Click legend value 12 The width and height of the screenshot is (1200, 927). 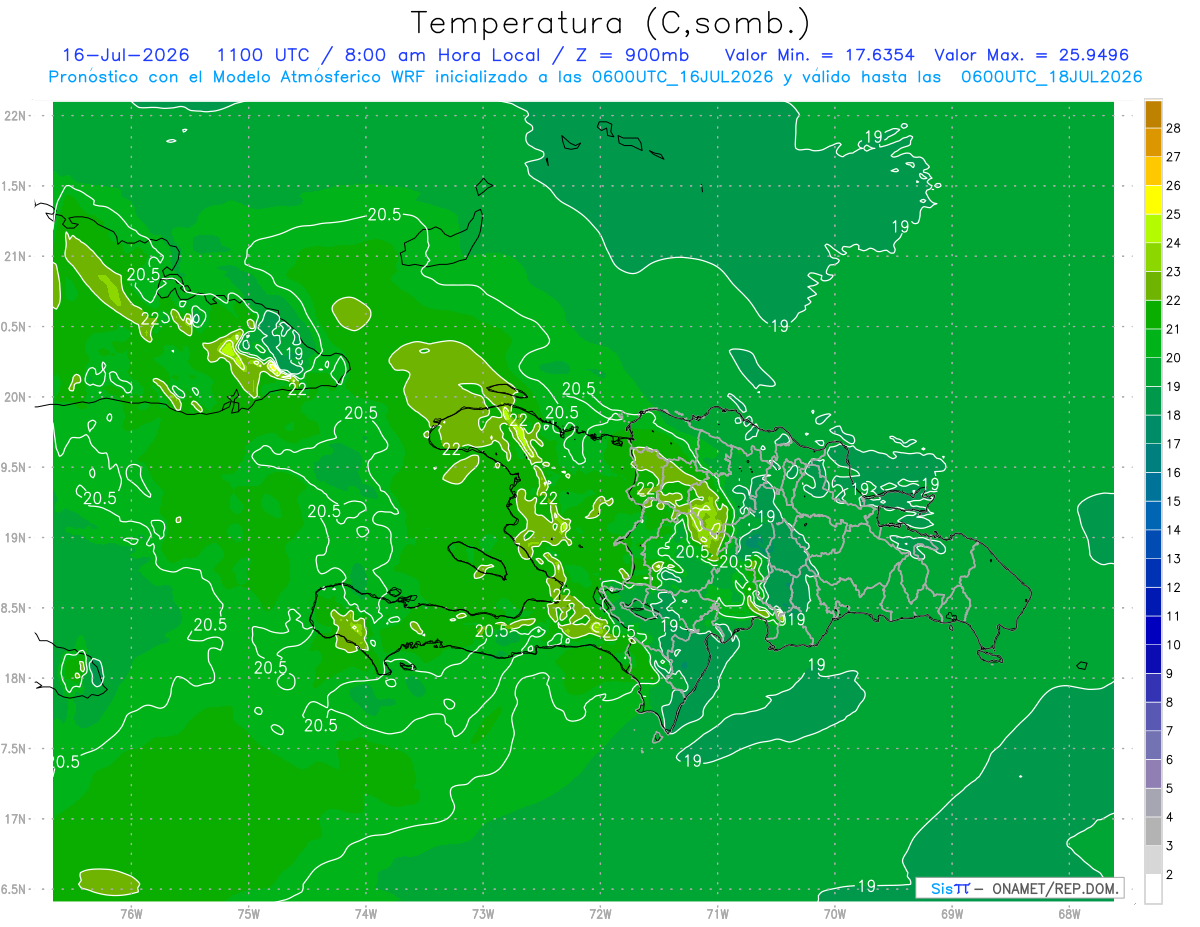click(x=1174, y=588)
